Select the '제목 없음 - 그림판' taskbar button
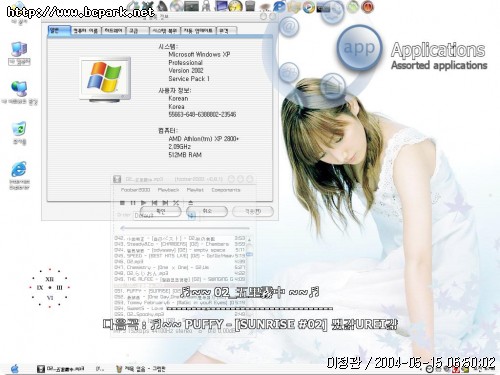Image resolution: width=500 pixels, height=375 pixels. (x=140, y=369)
